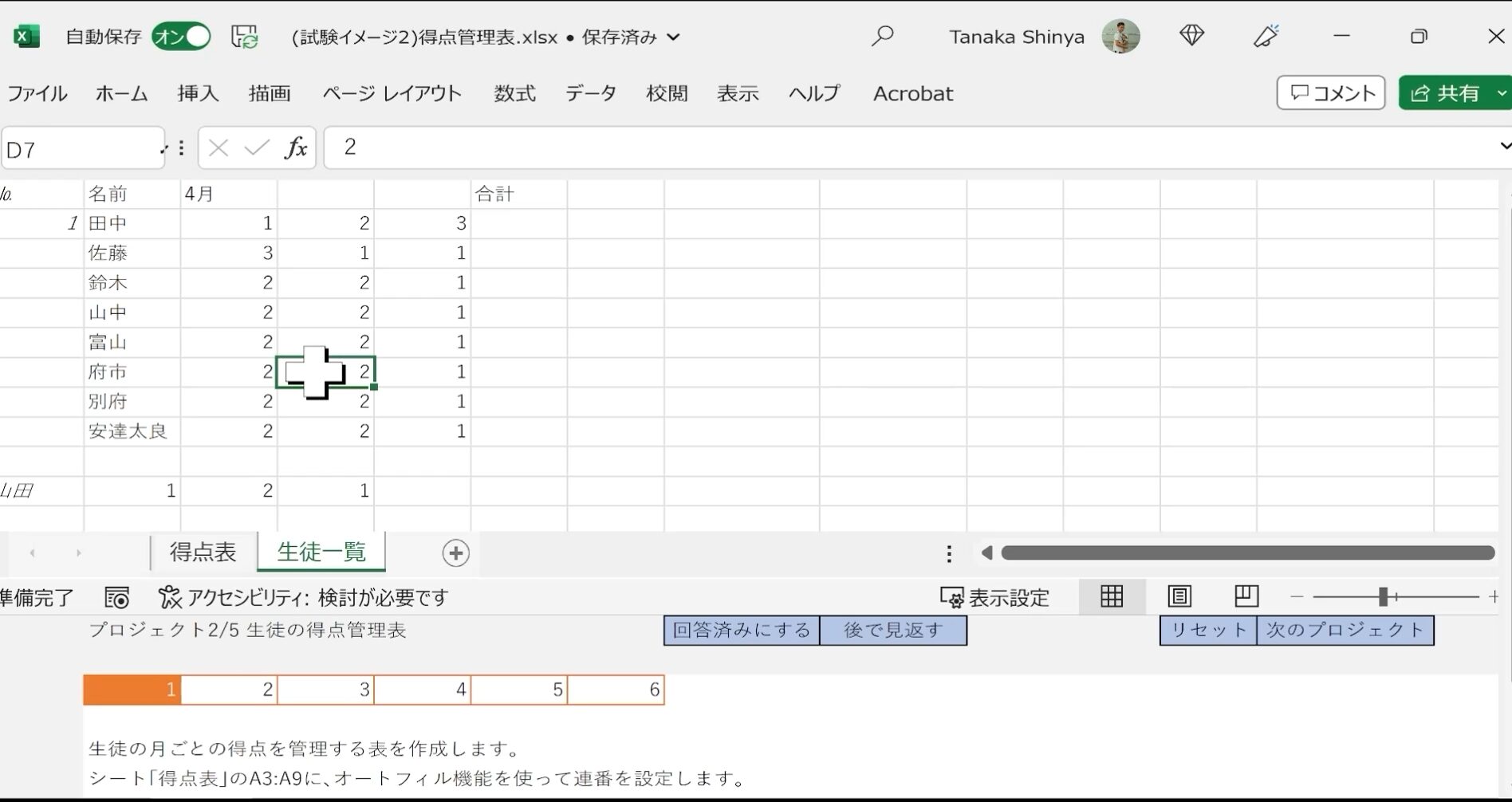Open the データ ribbon tab
Viewport: 1512px width, 802px height.
(x=590, y=93)
